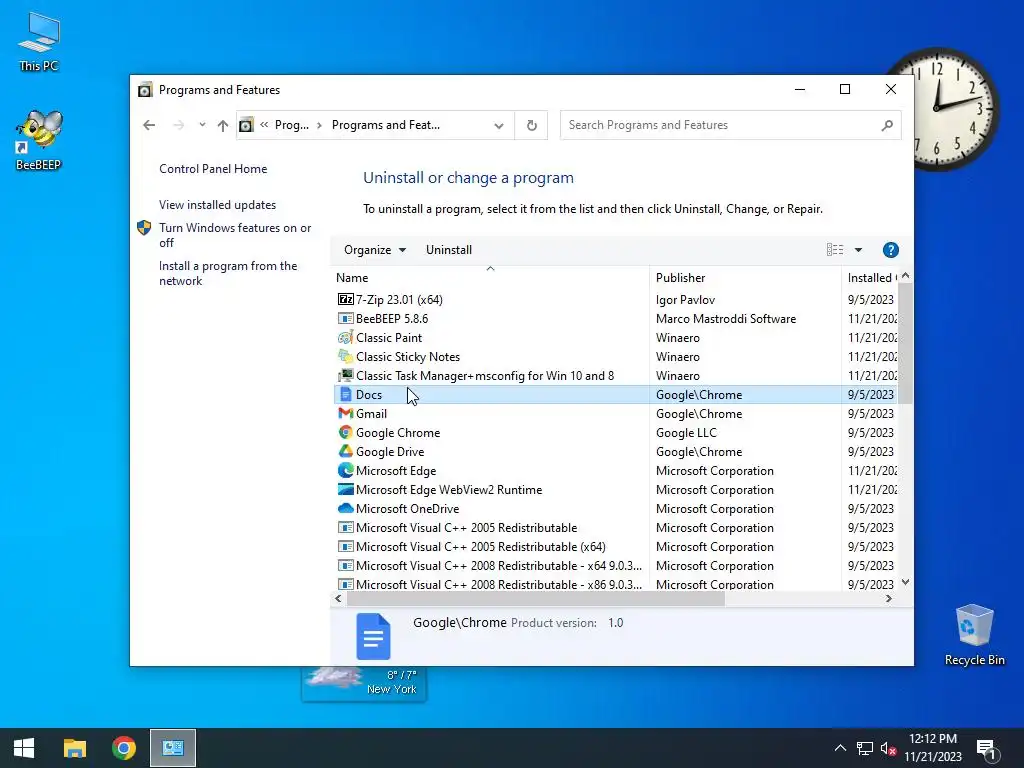This screenshot has height=768, width=1024.
Task: Click Install a program from the network
Action: pyautogui.click(x=228, y=273)
